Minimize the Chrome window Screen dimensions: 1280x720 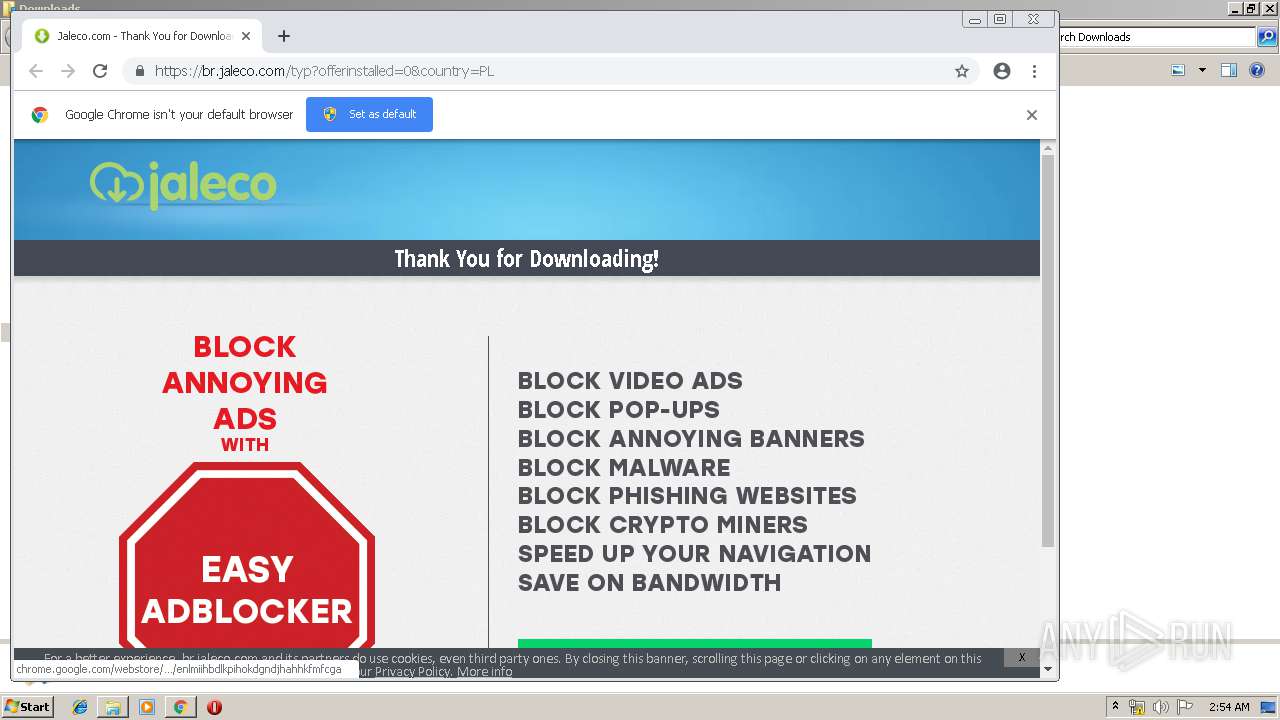(975, 19)
